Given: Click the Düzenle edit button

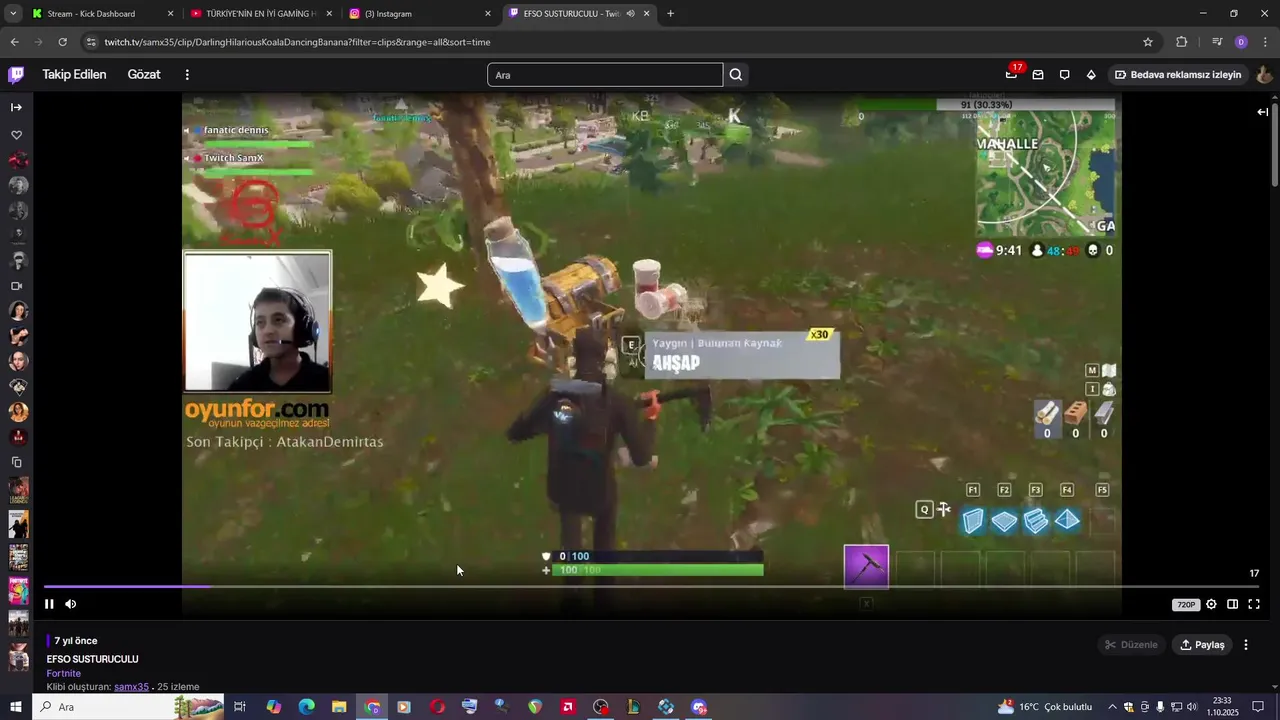Looking at the screenshot, I should point(1131,645).
